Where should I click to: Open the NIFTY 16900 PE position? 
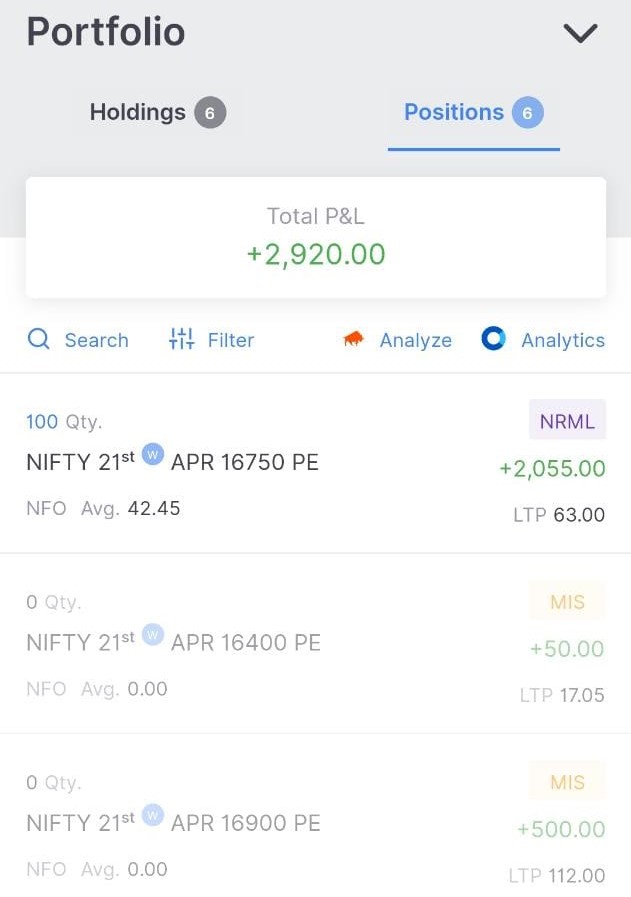click(173, 823)
